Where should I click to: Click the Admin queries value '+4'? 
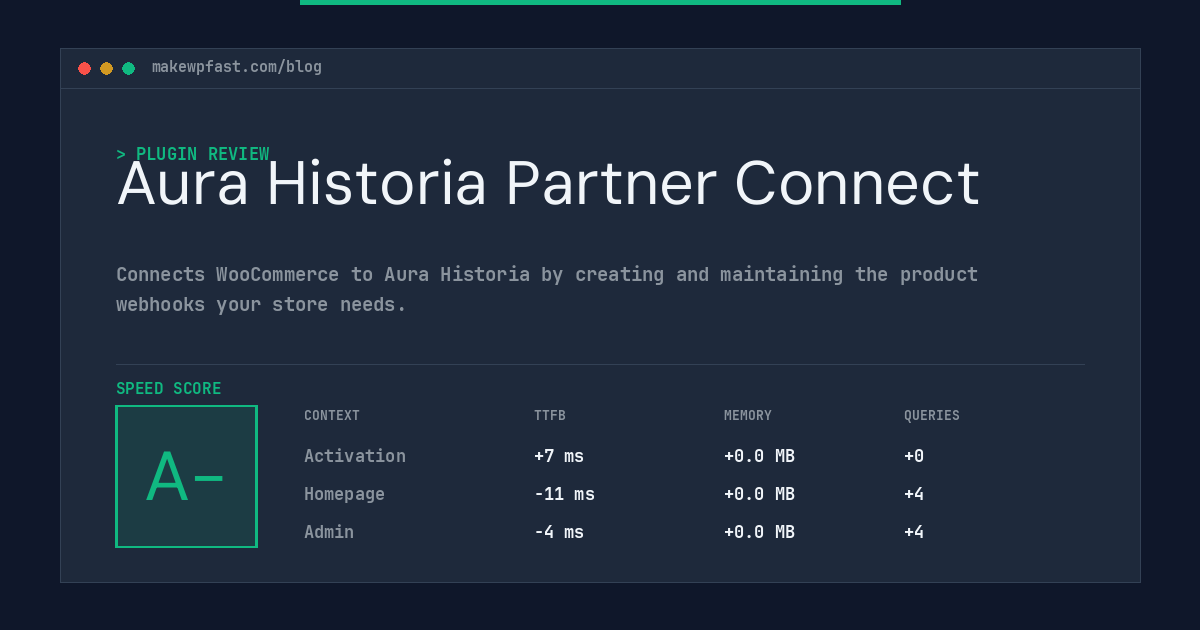(914, 532)
